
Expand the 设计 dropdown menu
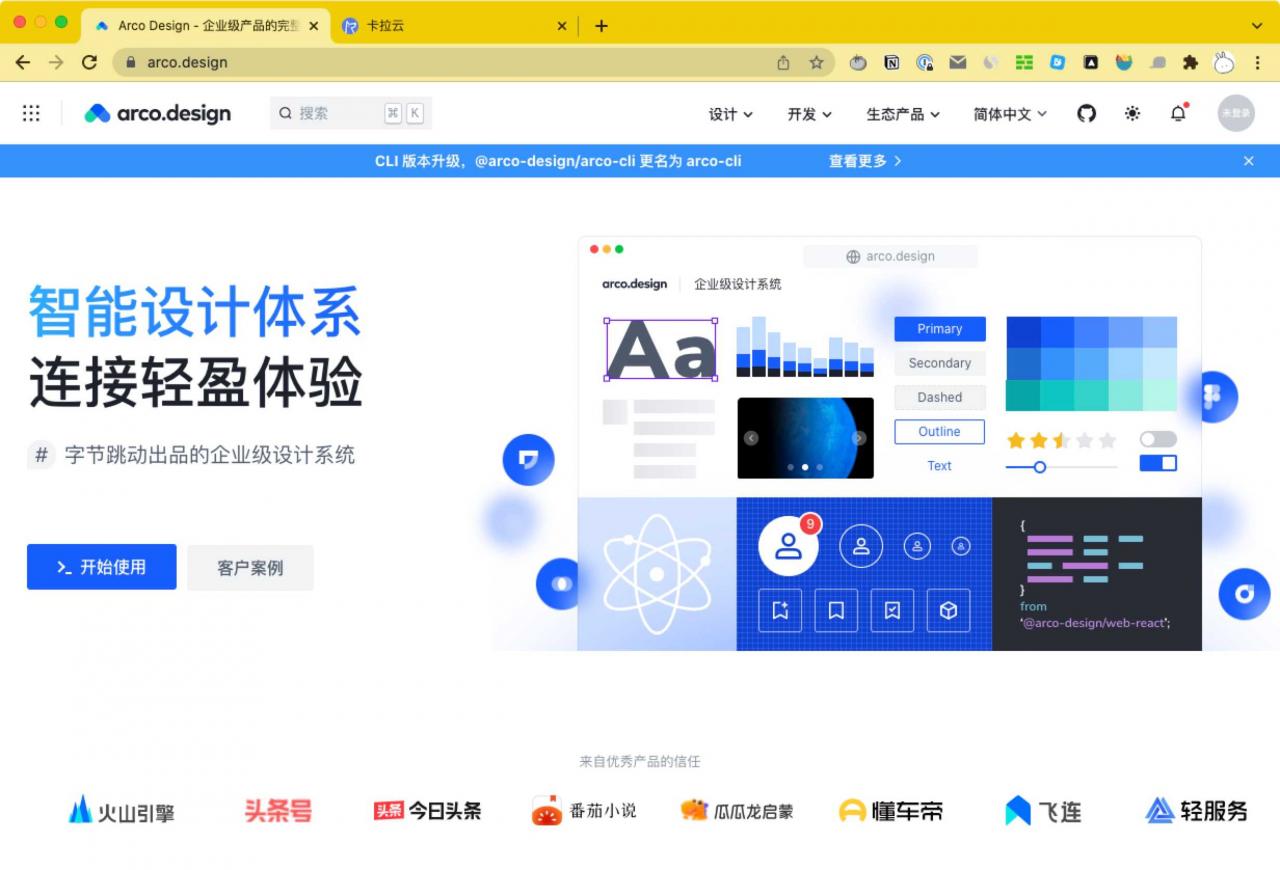tap(731, 114)
